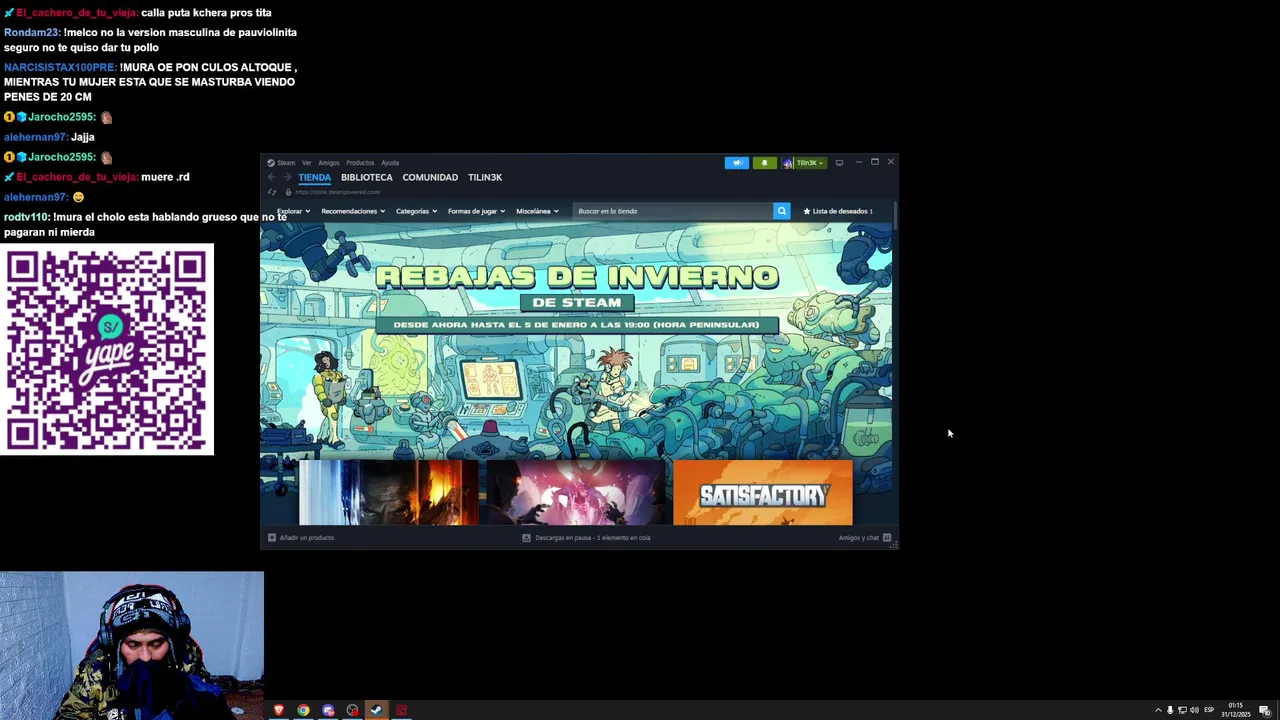This screenshot has height=720, width=1280.
Task: Click Añadir un producto link
Action: pos(307,538)
